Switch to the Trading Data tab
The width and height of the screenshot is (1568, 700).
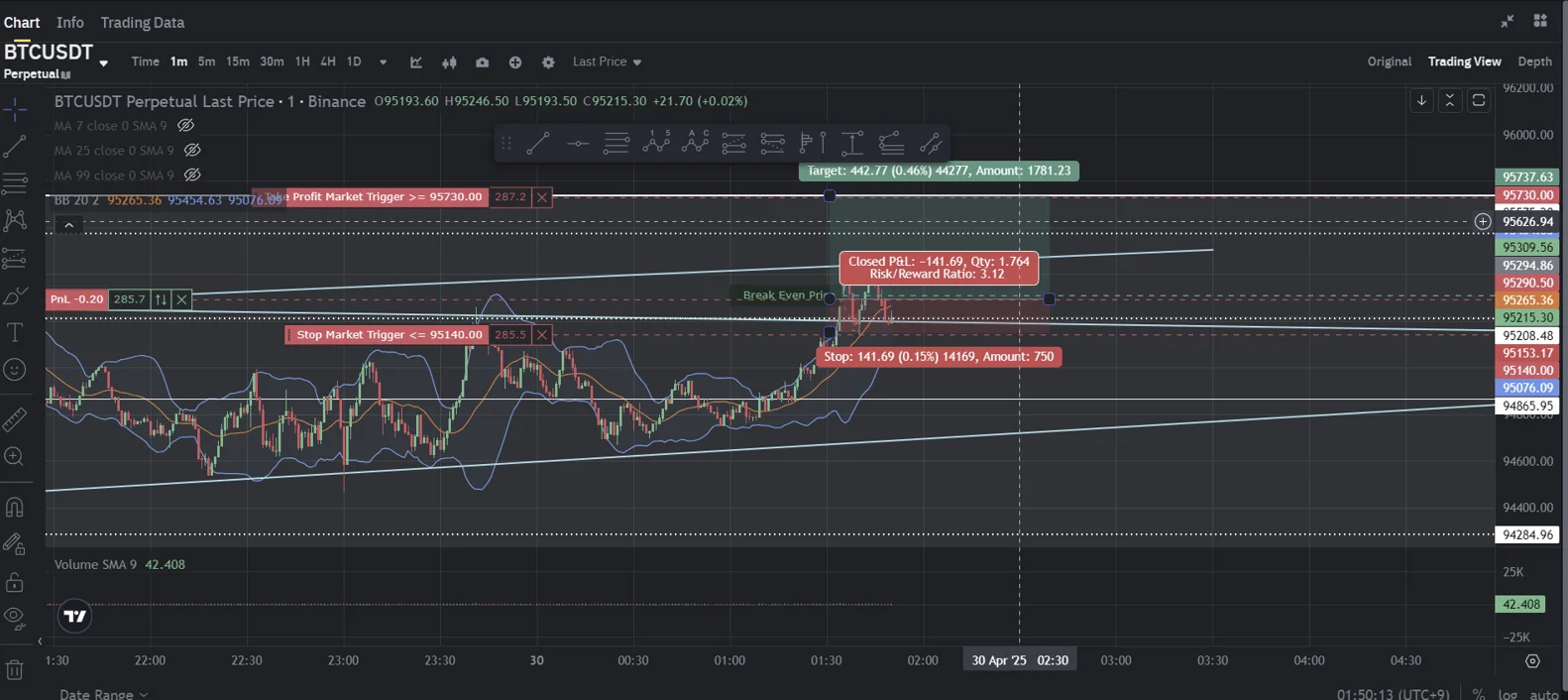coord(142,22)
